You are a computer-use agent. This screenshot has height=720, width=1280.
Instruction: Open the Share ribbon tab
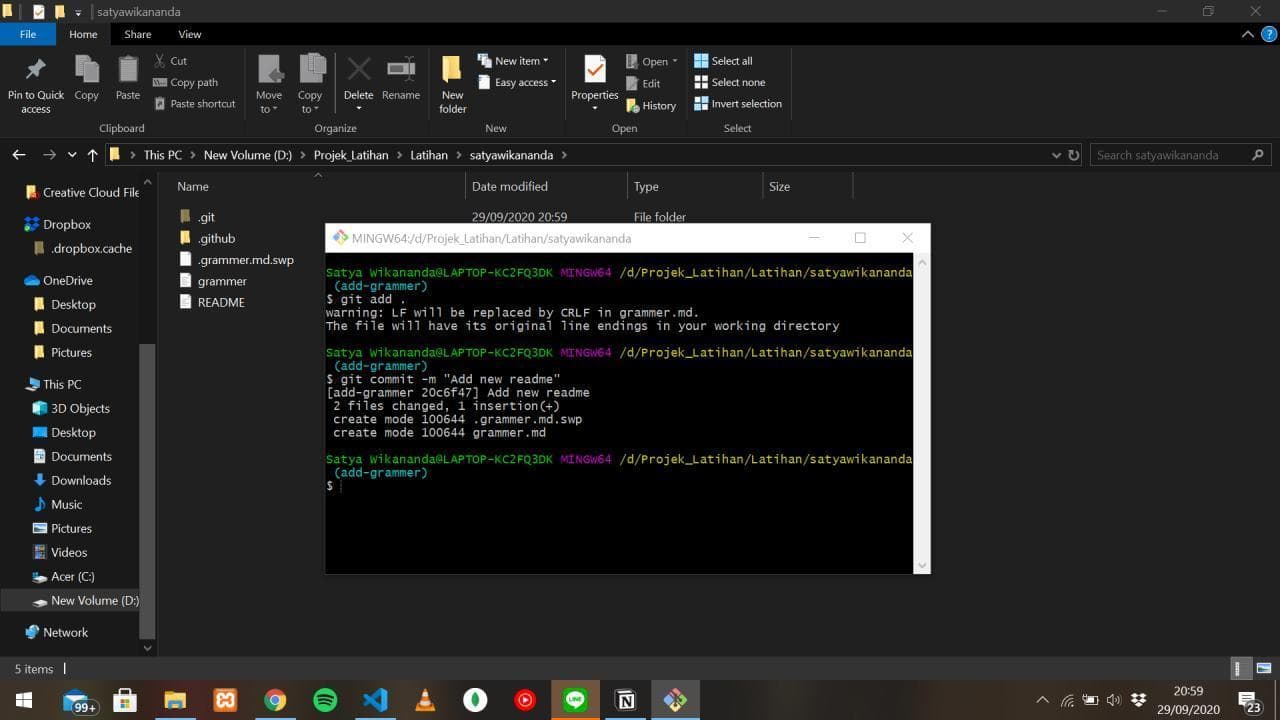[x=137, y=34]
